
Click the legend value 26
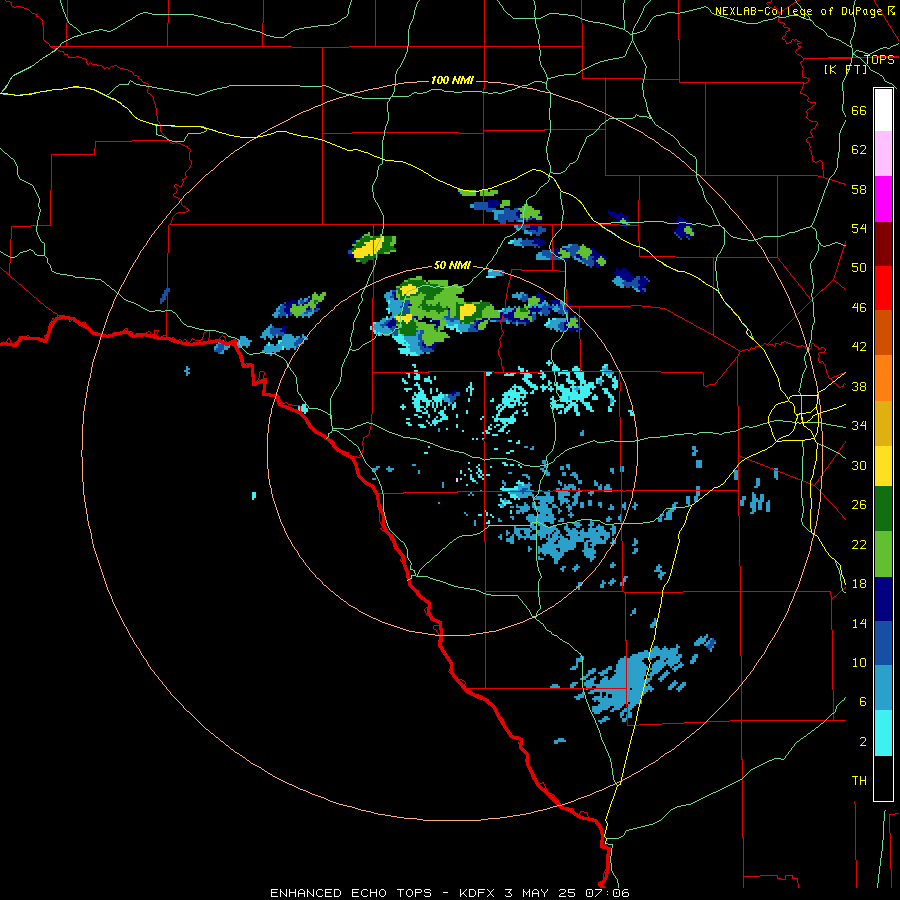[x=859, y=505]
